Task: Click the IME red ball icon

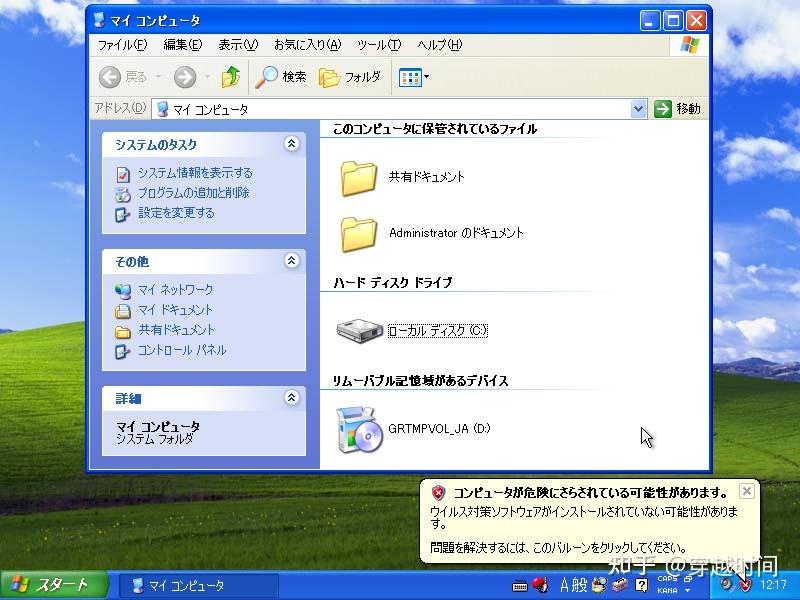Action: (540, 585)
